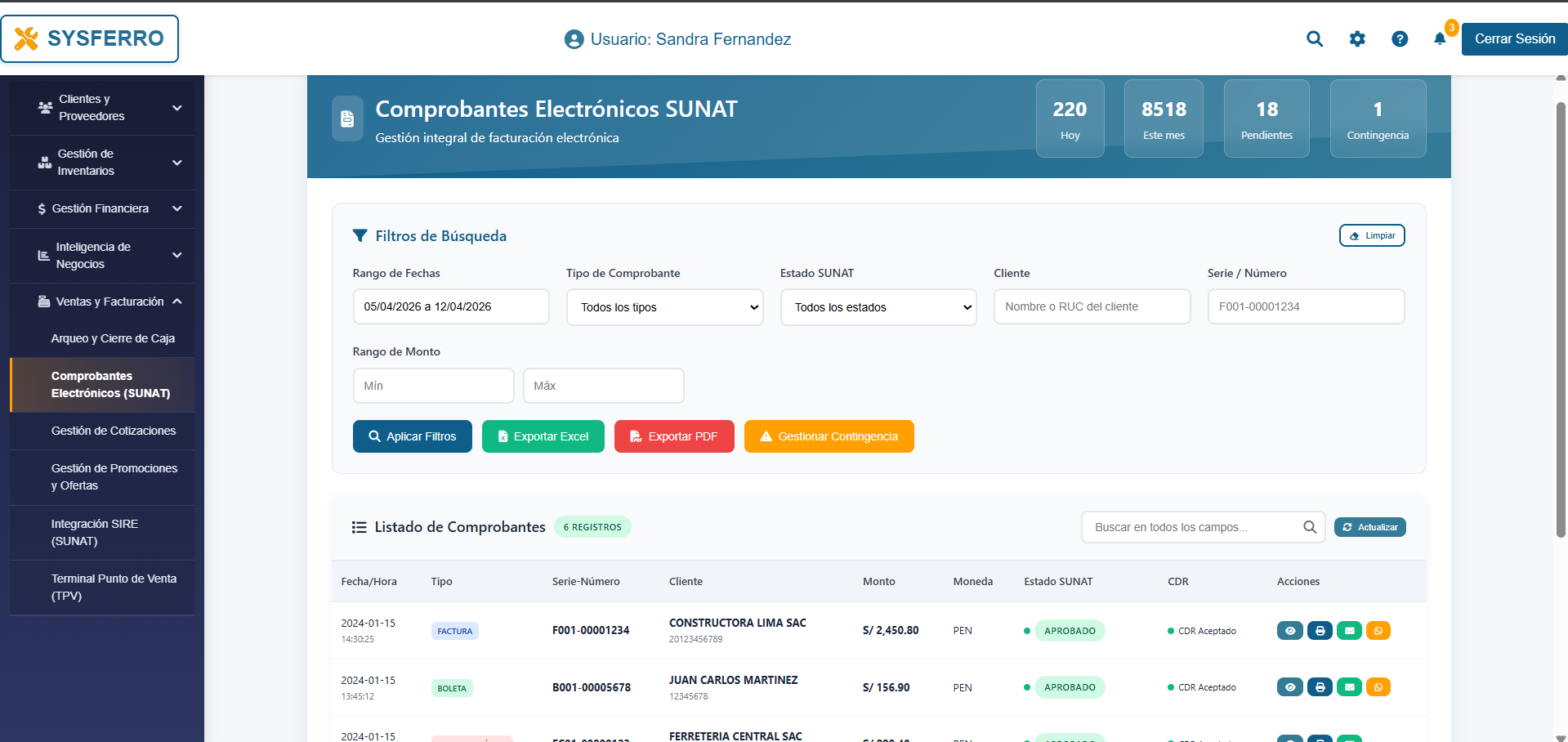The width and height of the screenshot is (1568, 742).
Task: Click Exportar Excel button
Action: coord(543,436)
